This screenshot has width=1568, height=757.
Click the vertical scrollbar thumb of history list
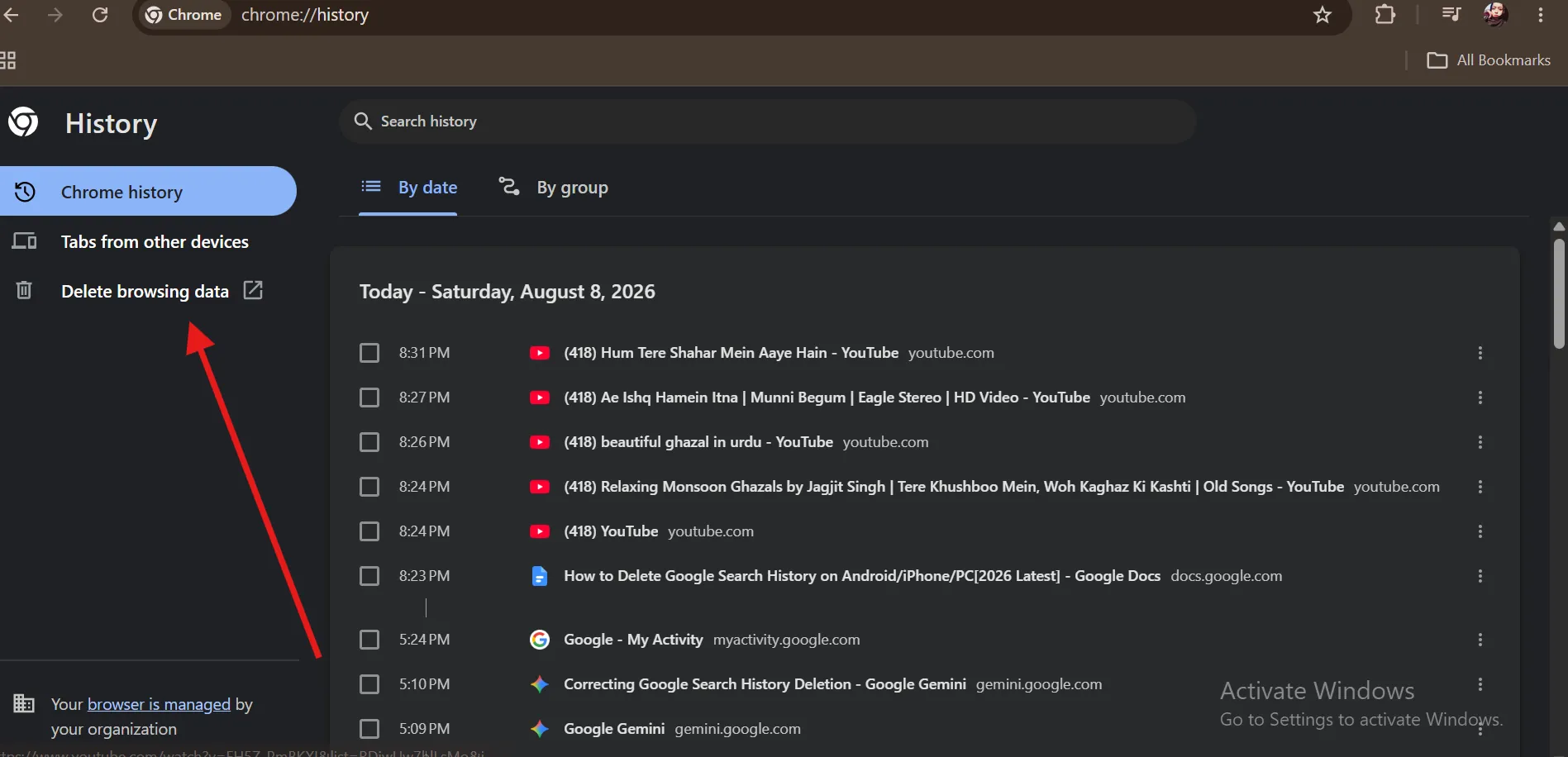tap(1559, 293)
